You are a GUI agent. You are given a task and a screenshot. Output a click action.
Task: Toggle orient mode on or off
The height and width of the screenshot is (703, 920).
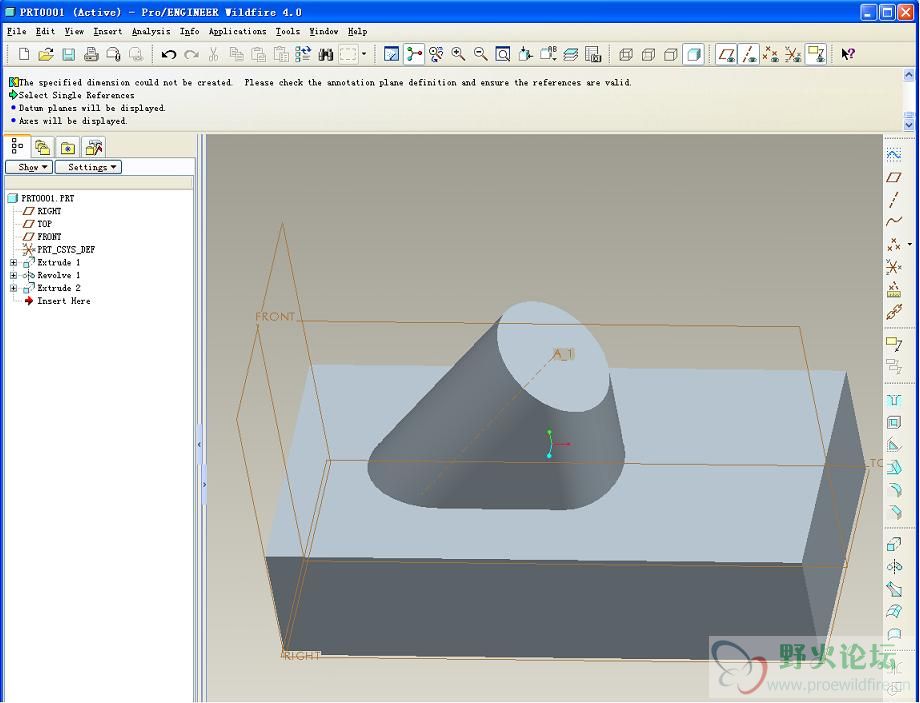tap(436, 55)
